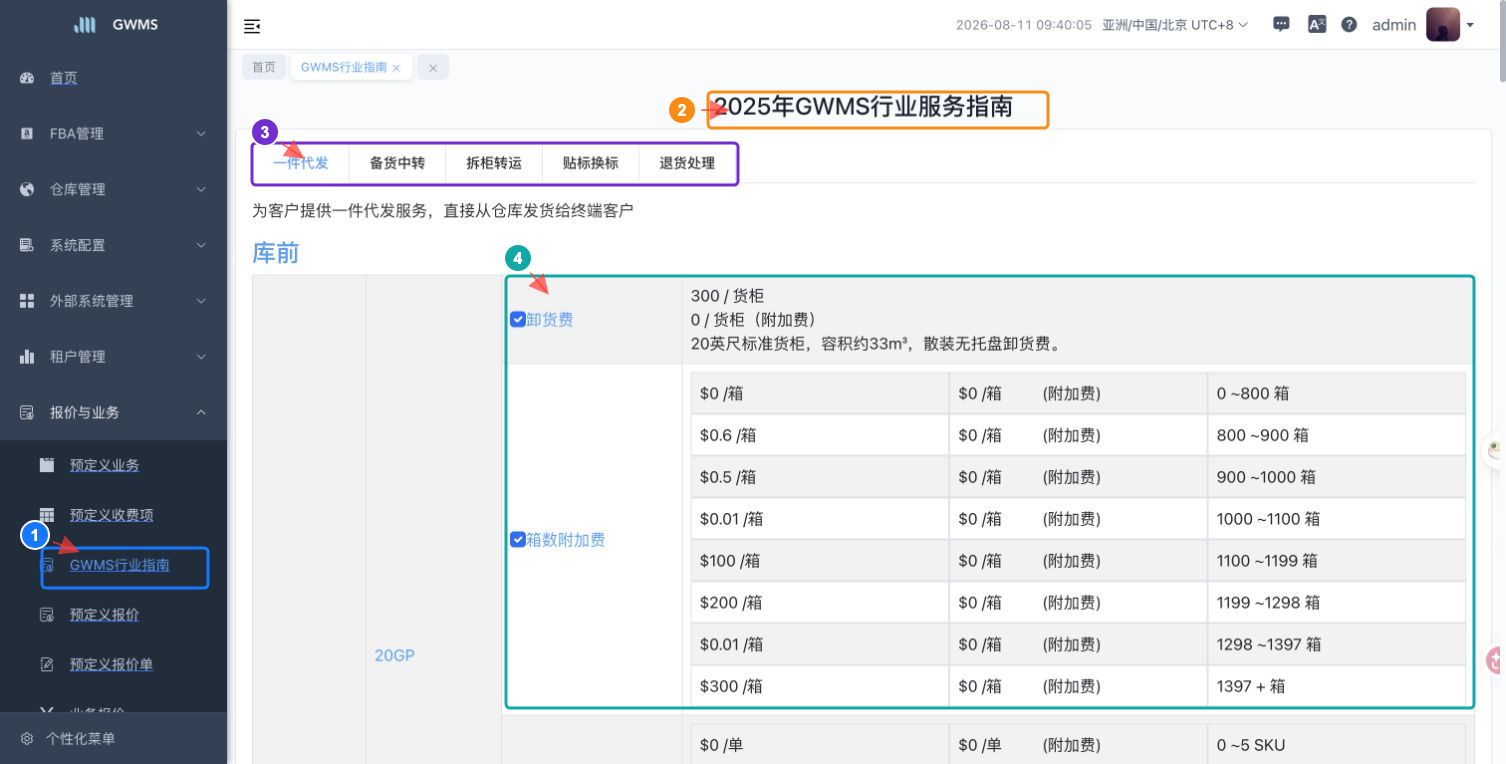Screen dimensions: 1506x764
Task: Switch language with the translate icon
Action: pos(1317,25)
